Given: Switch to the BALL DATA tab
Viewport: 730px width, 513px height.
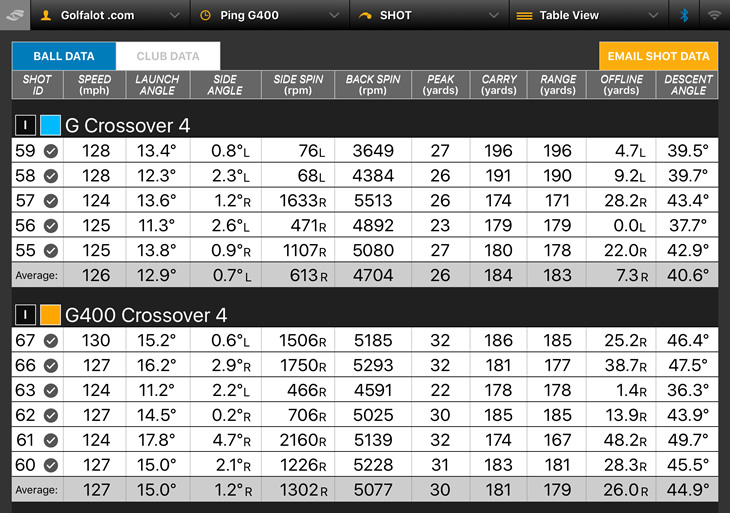Looking at the screenshot, I should [64, 56].
